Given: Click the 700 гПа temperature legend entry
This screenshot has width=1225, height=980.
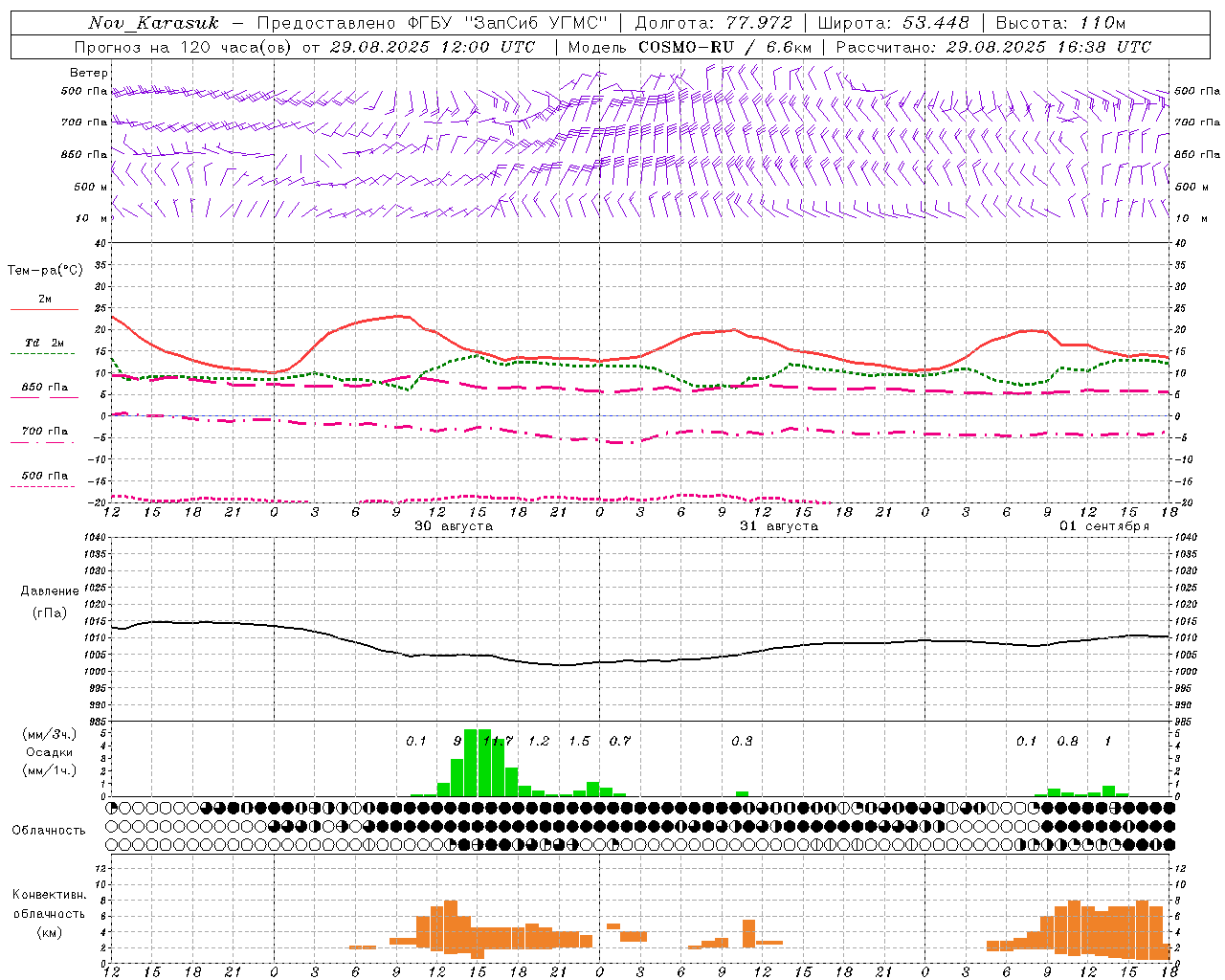Looking at the screenshot, I should 44,432.
